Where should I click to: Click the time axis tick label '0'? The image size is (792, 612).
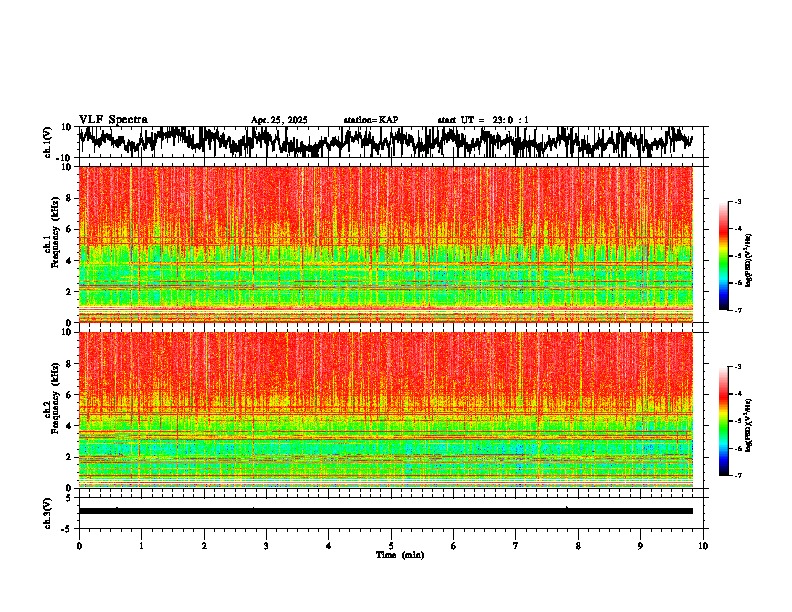[x=79, y=546]
